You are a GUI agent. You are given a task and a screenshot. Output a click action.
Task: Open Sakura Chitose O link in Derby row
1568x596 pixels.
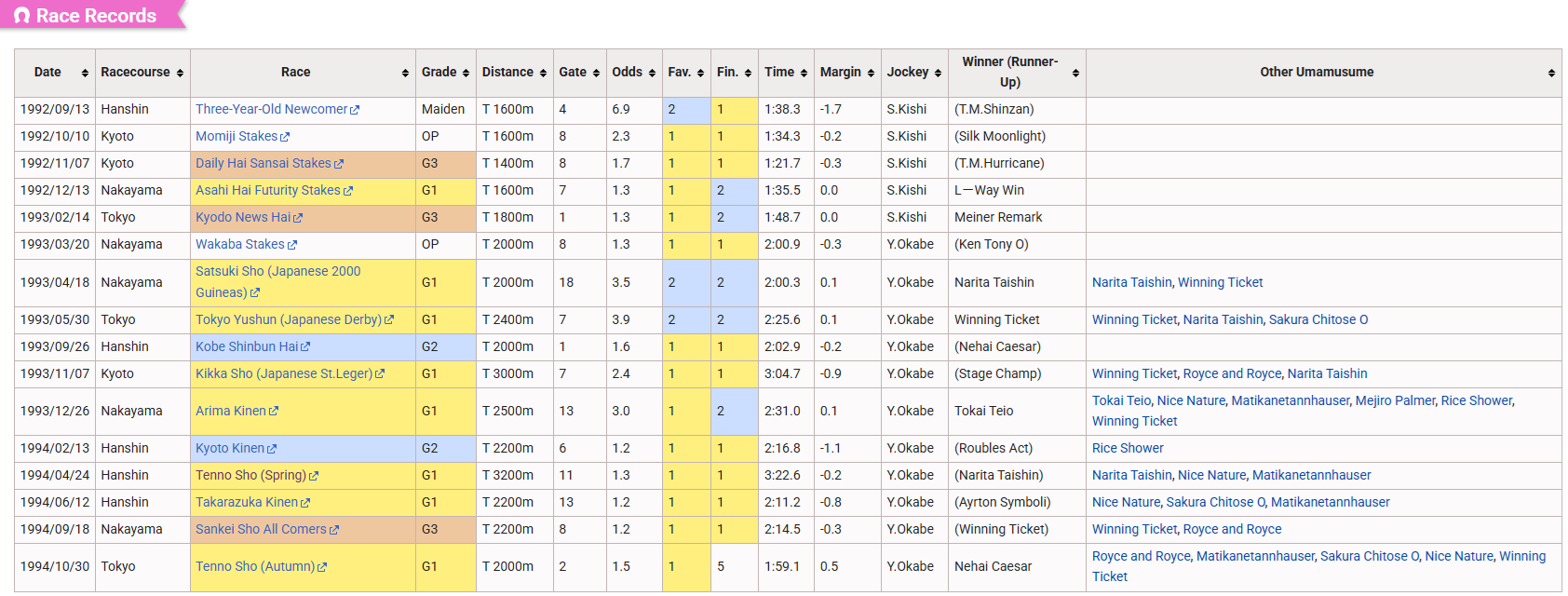1318,319
